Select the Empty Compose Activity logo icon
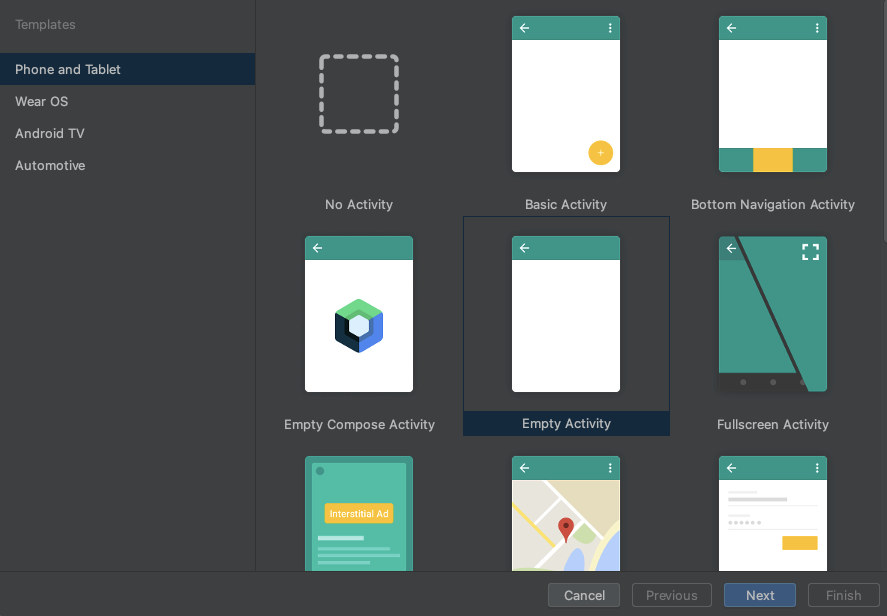 pos(359,325)
